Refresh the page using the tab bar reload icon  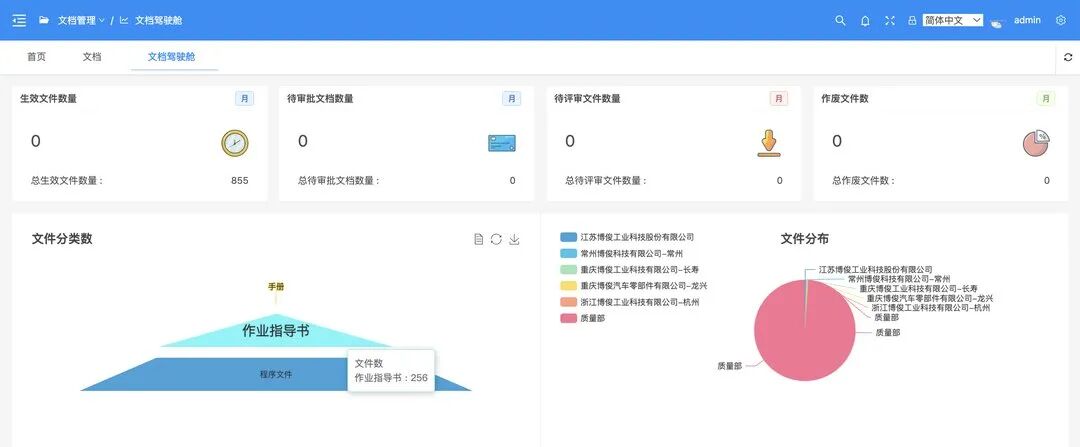[x=1068, y=57]
